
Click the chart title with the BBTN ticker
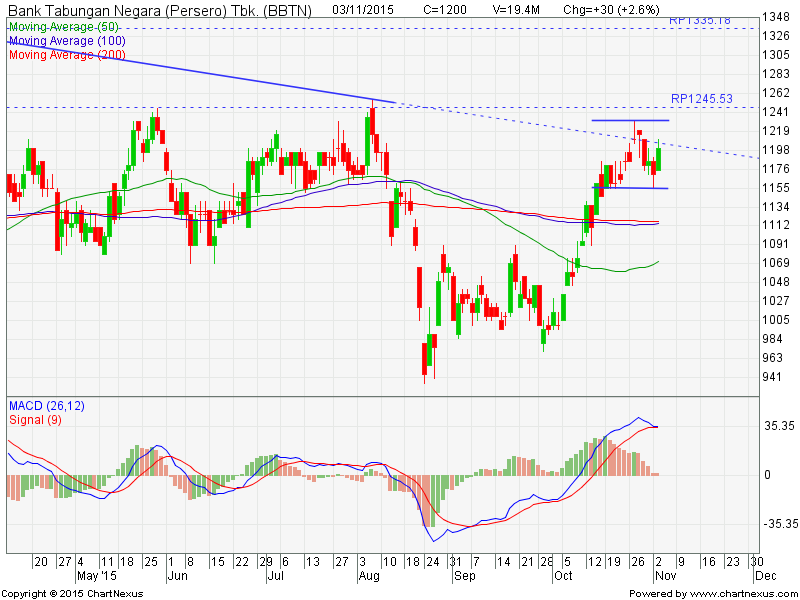159,10
